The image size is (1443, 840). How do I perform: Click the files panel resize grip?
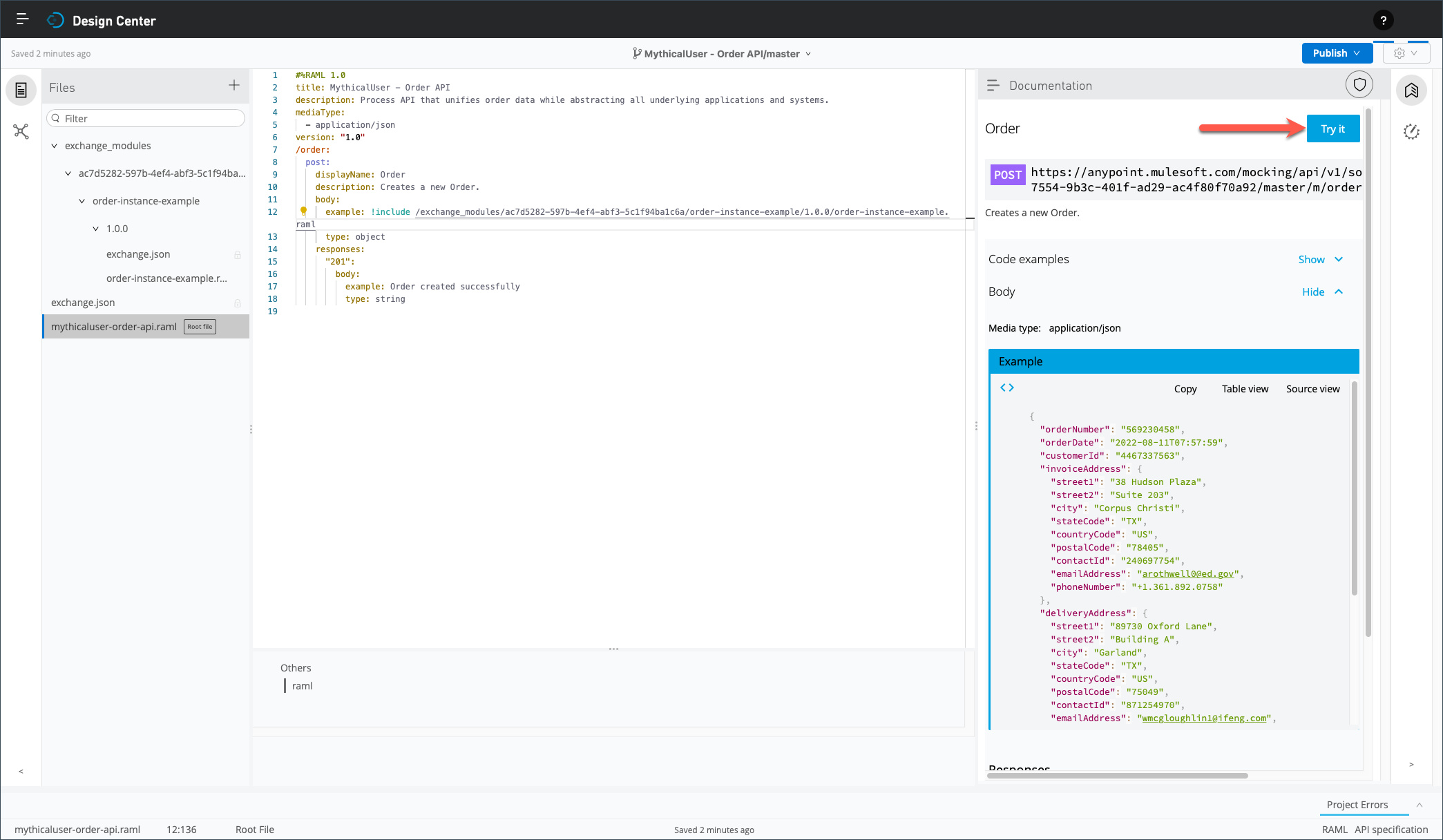tap(251, 429)
